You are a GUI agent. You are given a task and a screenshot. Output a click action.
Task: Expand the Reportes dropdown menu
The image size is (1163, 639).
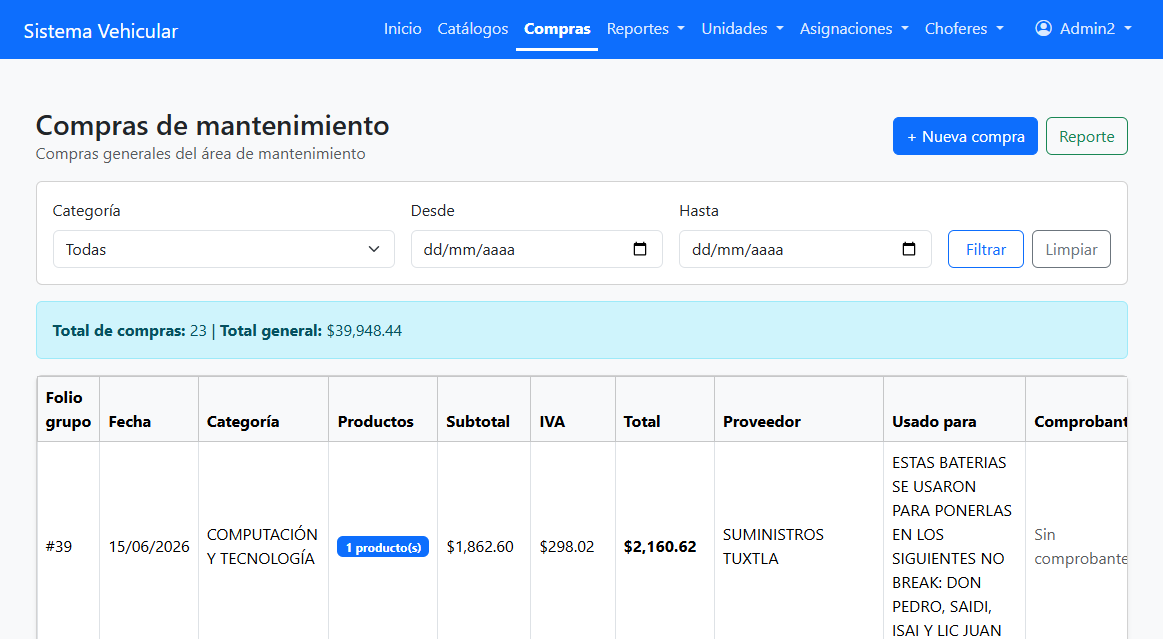[x=645, y=28]
